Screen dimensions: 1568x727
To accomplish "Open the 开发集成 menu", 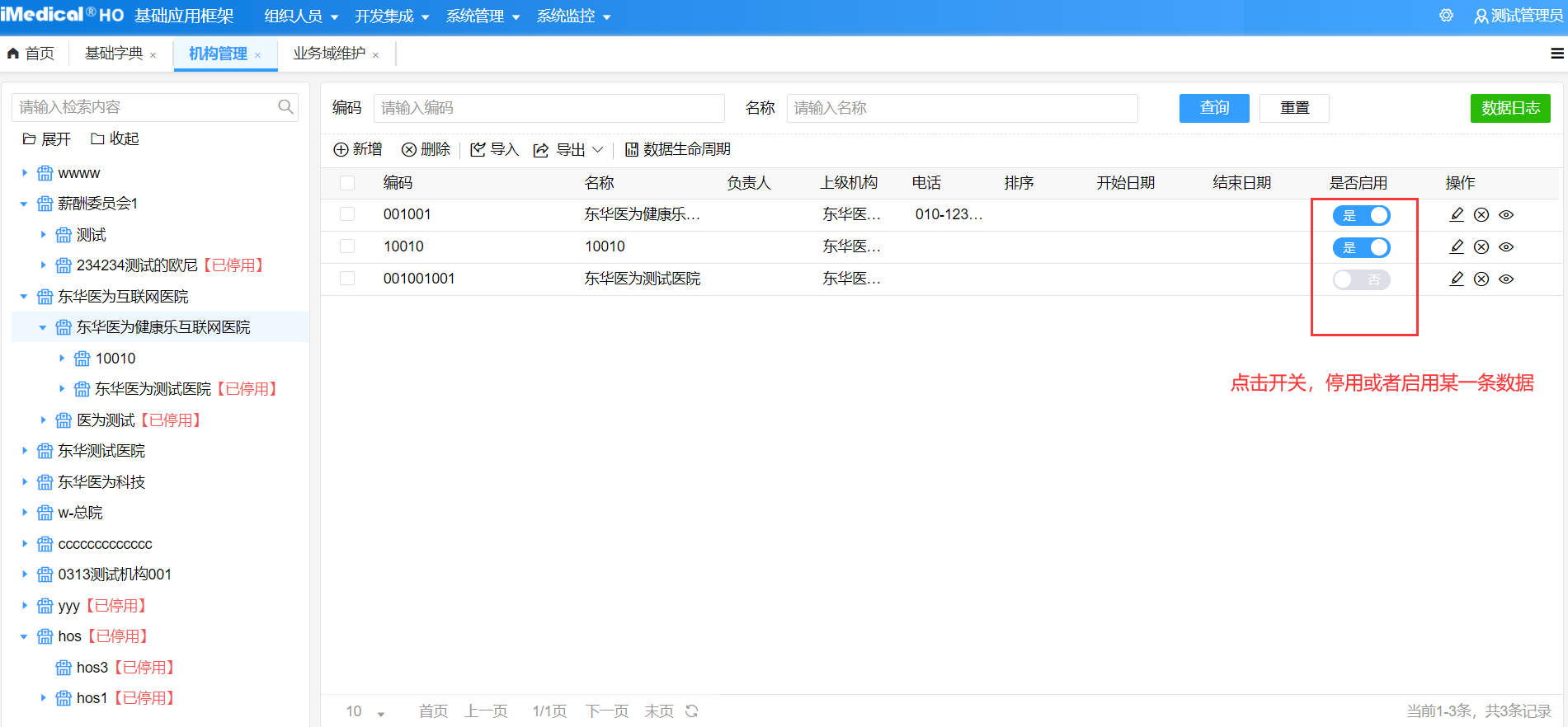I will [x=392, y=16].
